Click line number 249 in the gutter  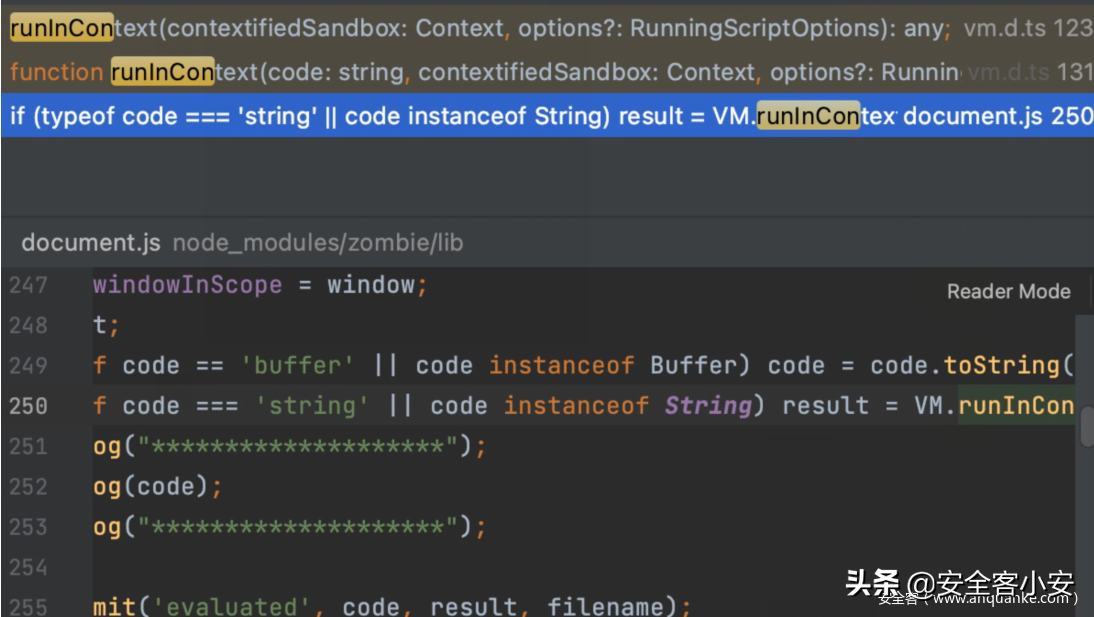pyautogui.click(x=28, y=366)
